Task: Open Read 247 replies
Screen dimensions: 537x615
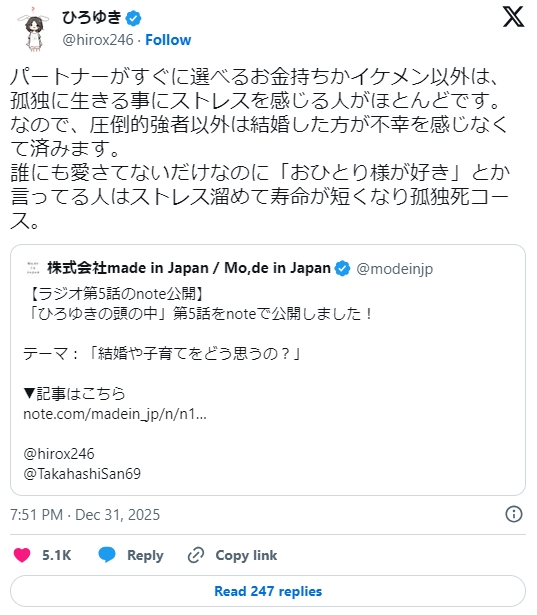Action: point(268,591)
